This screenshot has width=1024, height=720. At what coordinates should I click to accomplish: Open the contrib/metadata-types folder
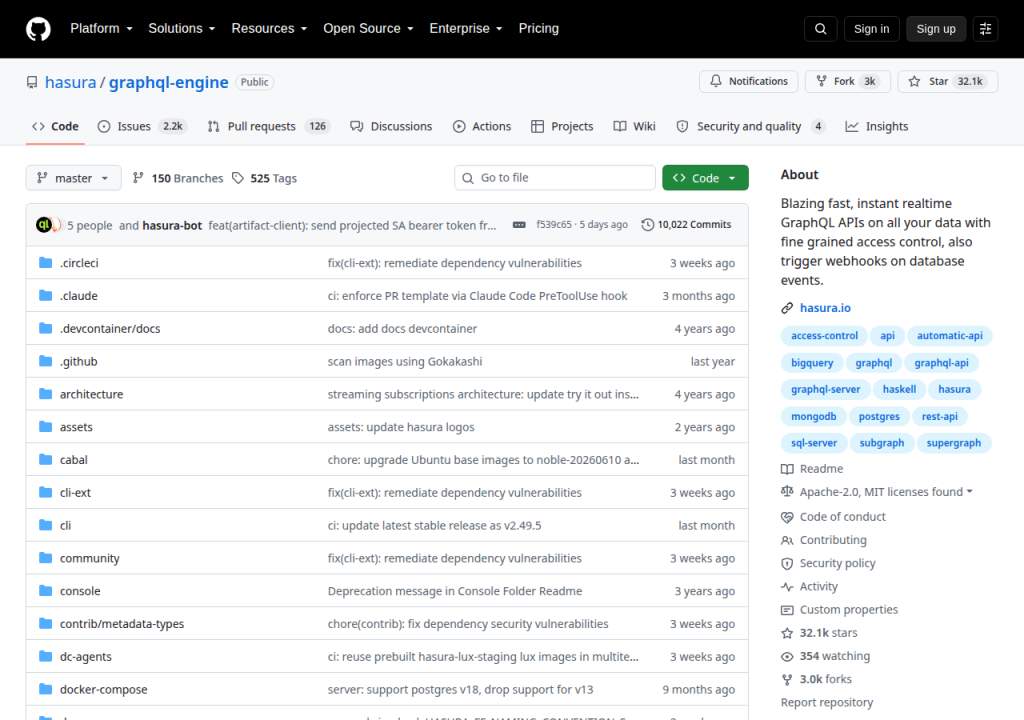[x=122, y=624]
